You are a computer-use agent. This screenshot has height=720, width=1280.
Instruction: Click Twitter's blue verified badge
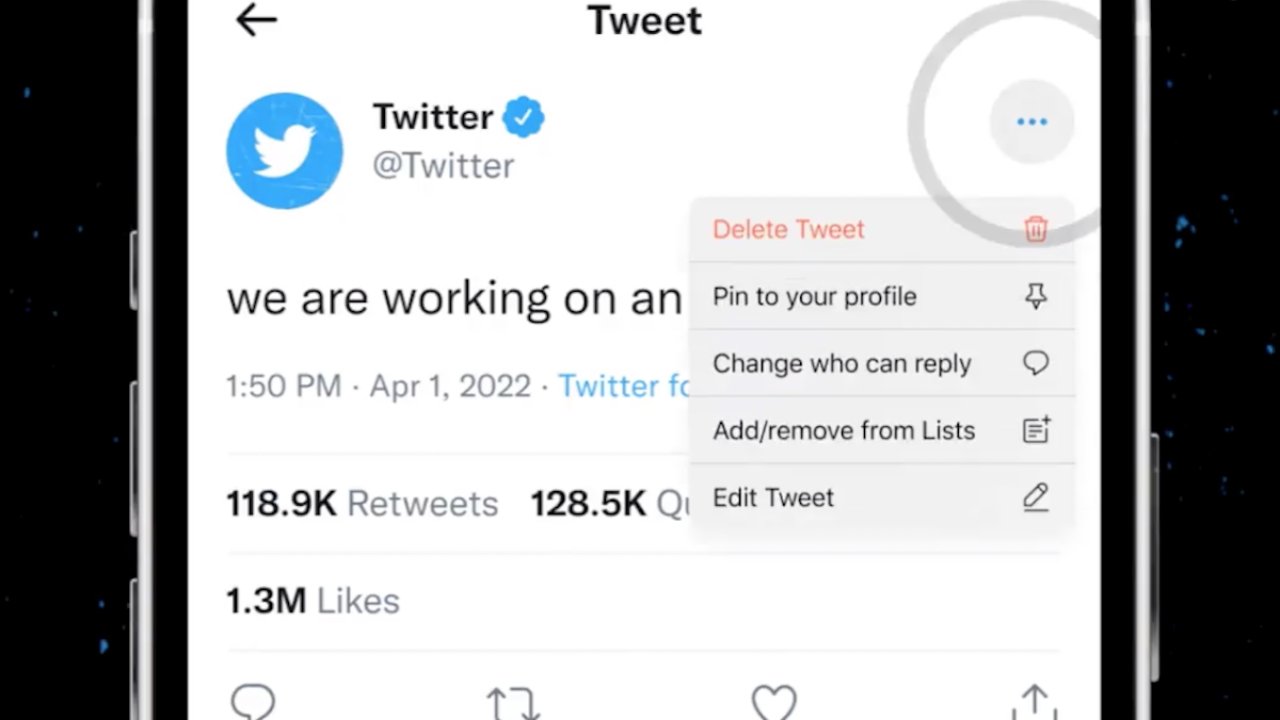(523, 116)
